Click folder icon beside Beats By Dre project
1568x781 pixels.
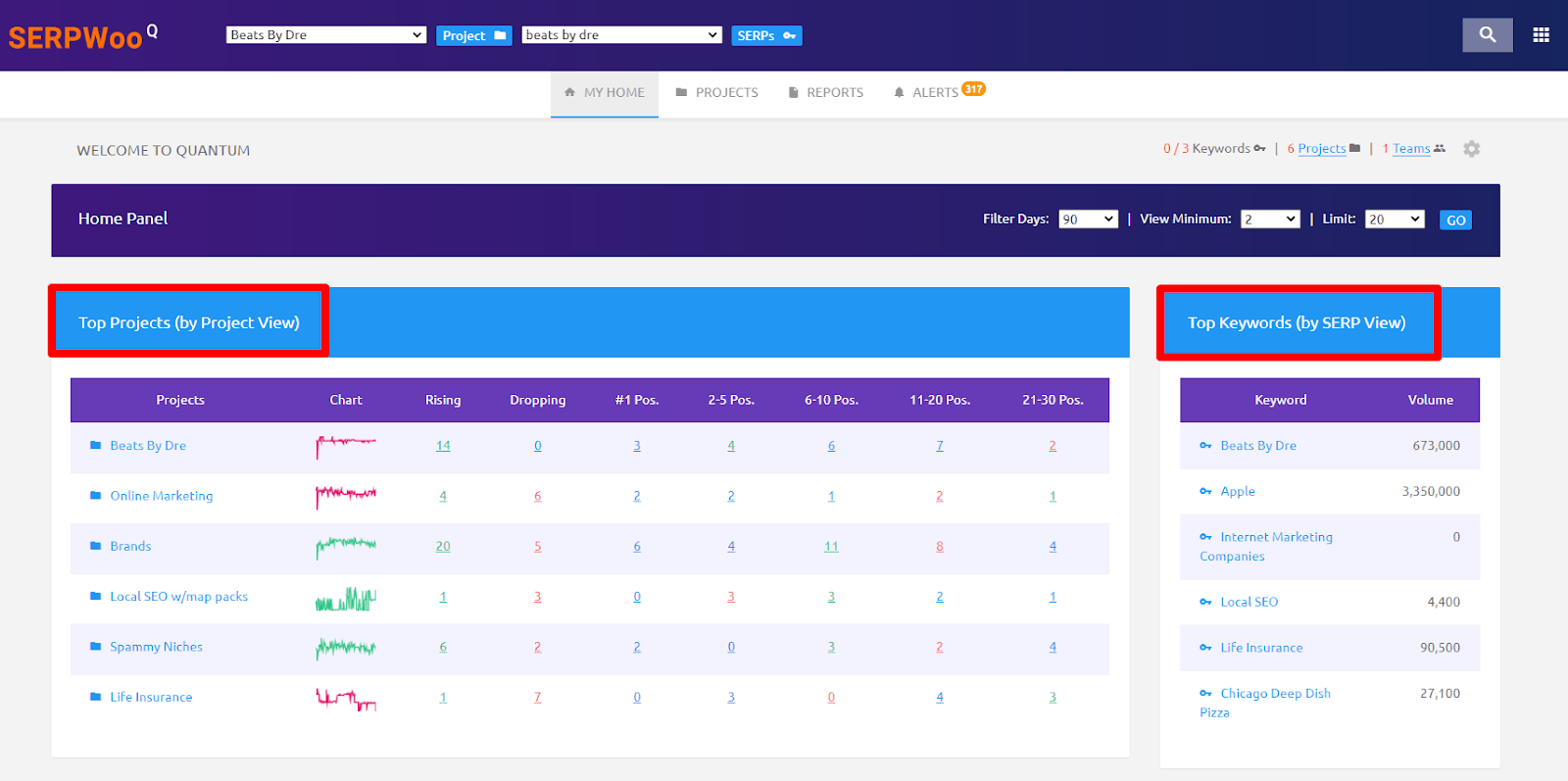point(96,445)
